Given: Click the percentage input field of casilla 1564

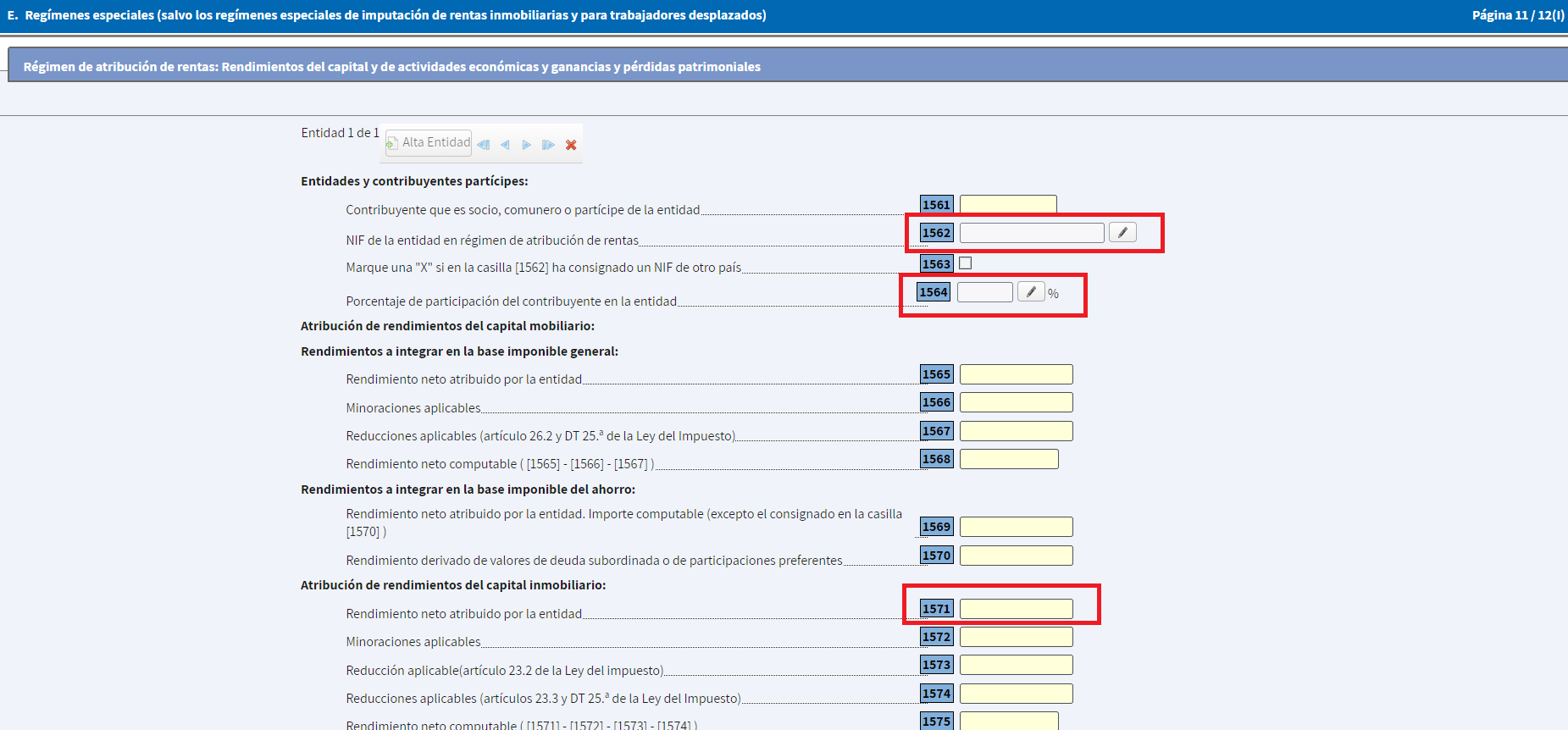Looking at the screenshot, I should point(984,292).
